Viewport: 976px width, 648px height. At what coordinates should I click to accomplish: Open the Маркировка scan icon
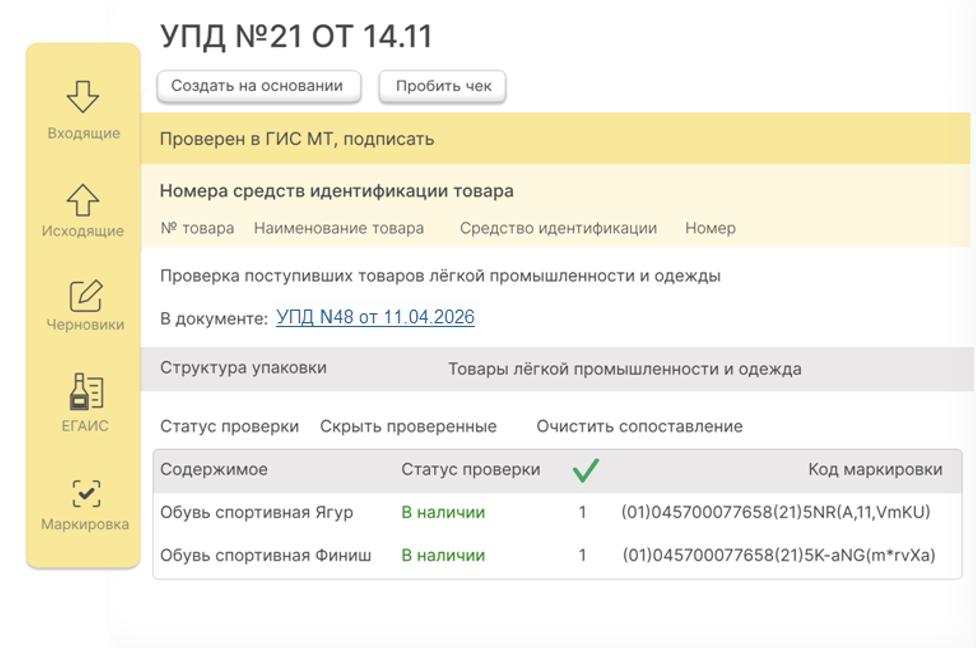coord(85,494)
